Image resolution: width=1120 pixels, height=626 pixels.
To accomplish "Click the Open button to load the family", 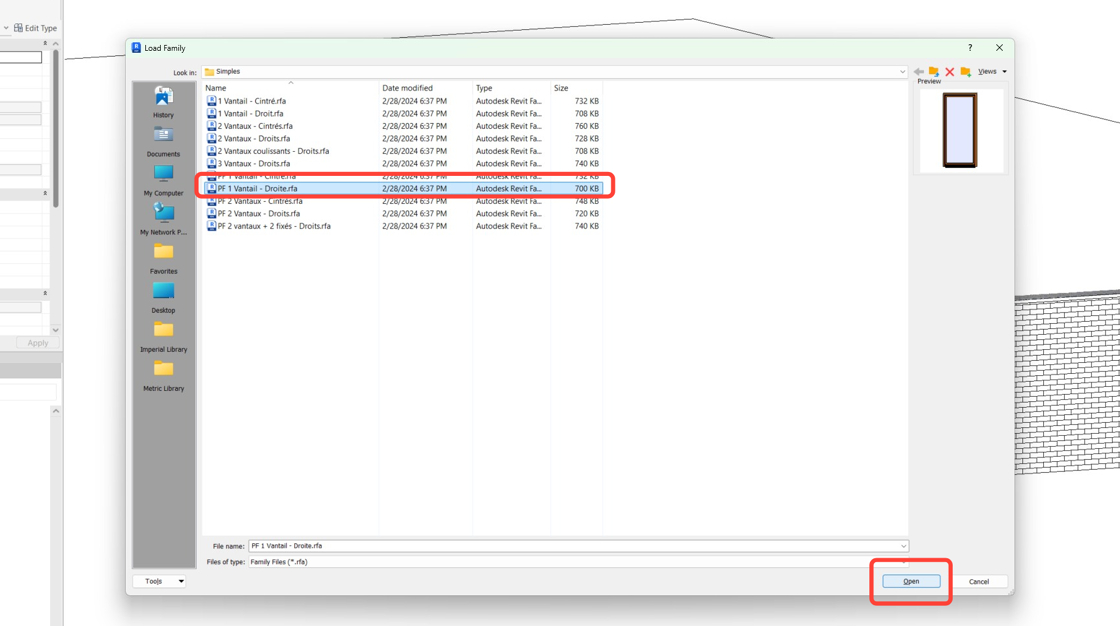I will tap(910, 581).
